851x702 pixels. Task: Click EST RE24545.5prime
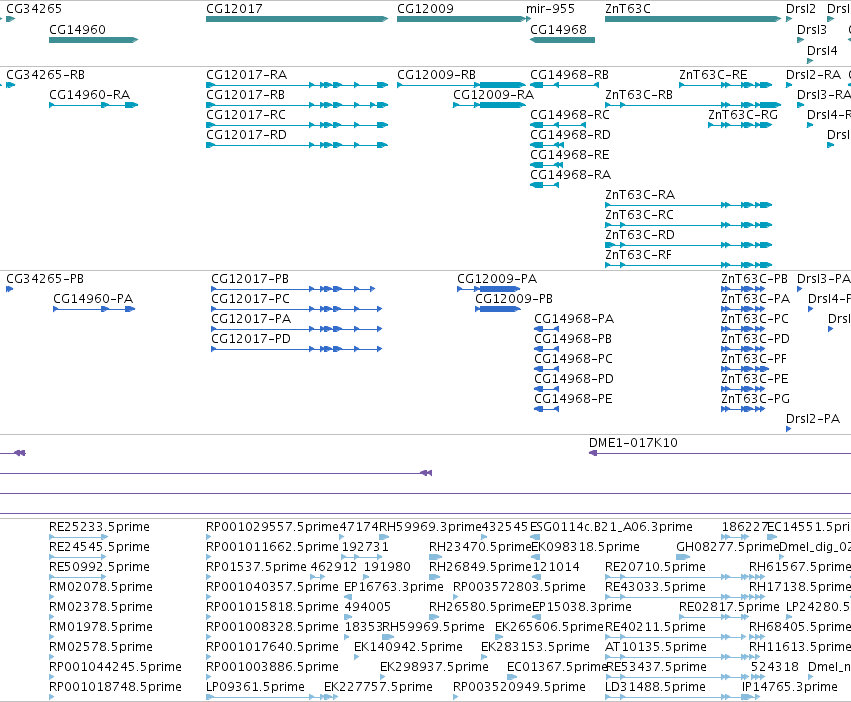pos(77,557)
